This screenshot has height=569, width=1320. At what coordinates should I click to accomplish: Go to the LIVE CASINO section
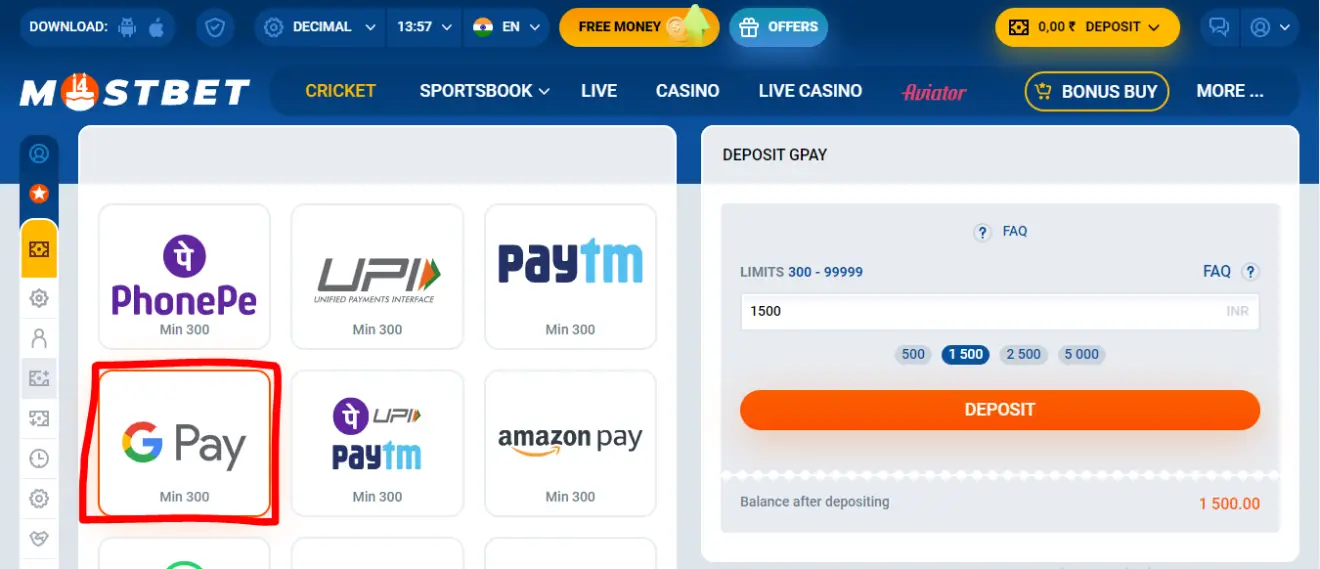(x=810, y=91)
